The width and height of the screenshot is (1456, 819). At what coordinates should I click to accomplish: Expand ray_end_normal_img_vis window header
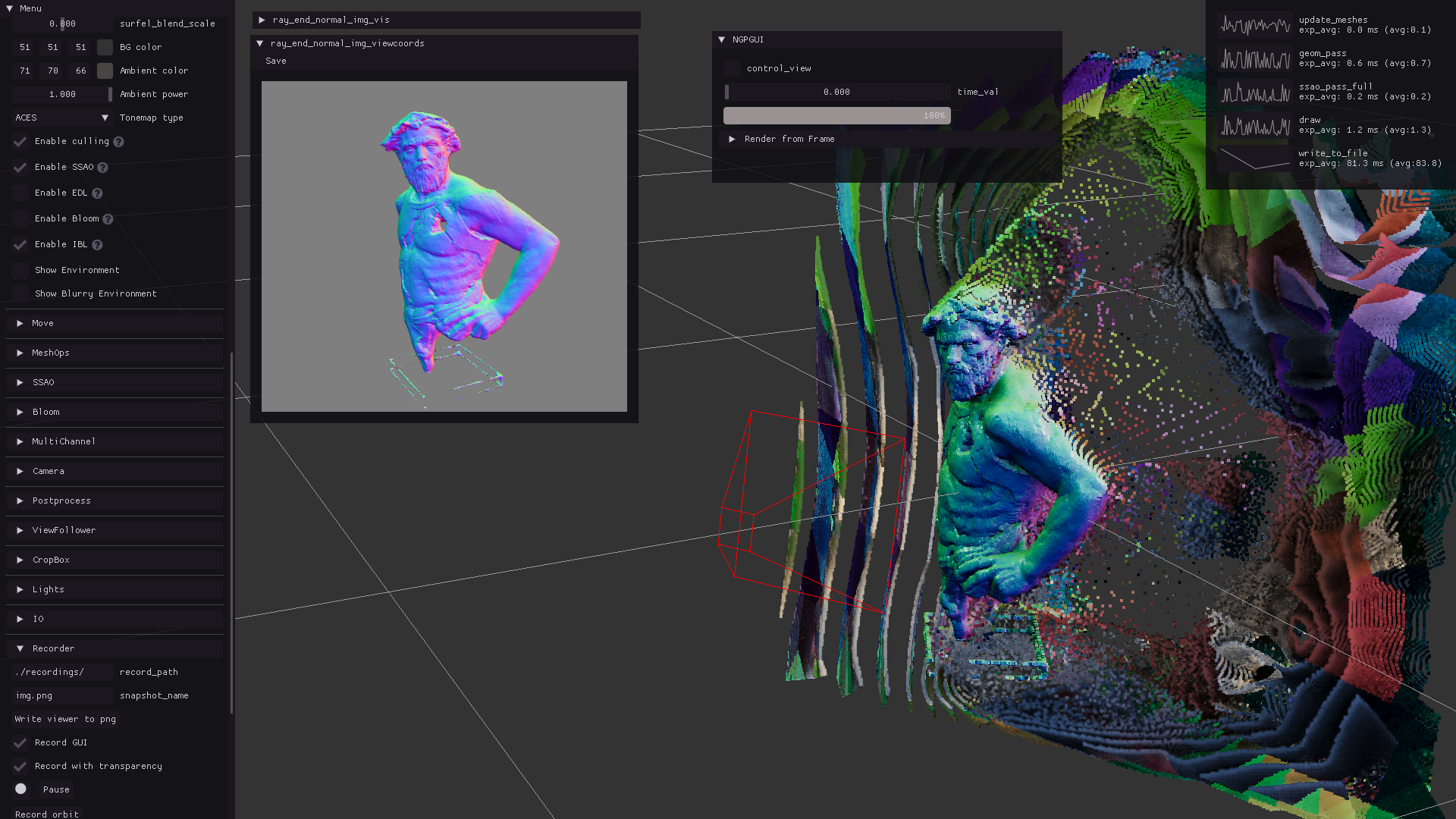tap(262, 20)
